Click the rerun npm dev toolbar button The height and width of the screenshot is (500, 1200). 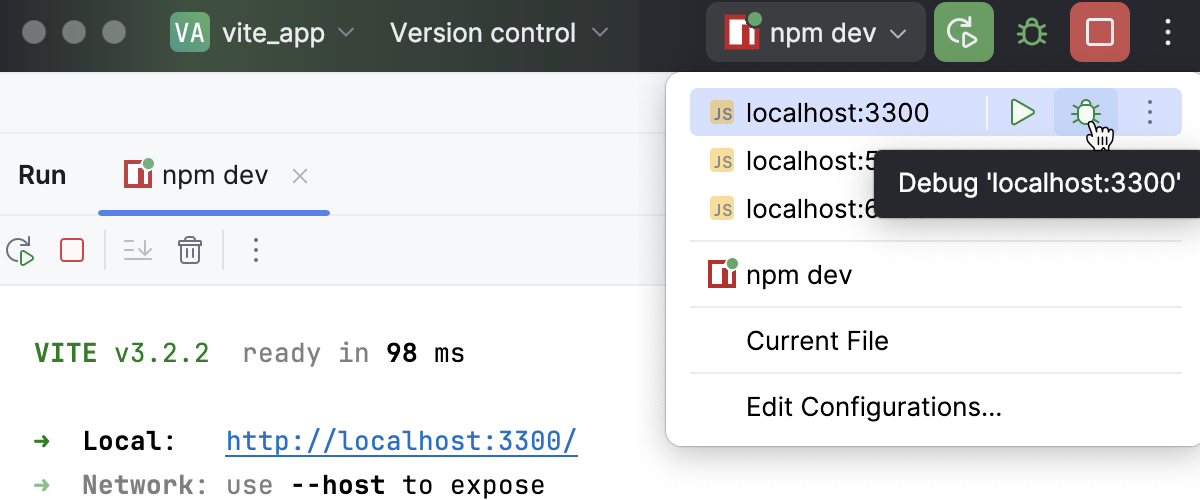[x=963, y=34]
